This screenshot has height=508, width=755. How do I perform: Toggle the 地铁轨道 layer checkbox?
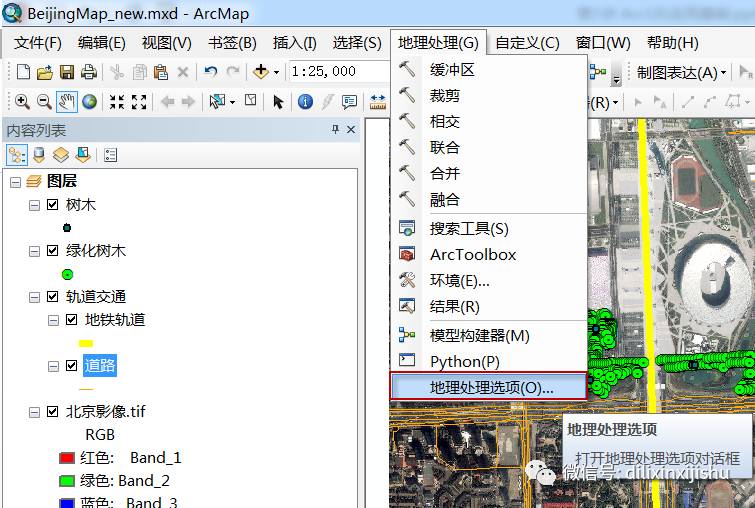71,320
